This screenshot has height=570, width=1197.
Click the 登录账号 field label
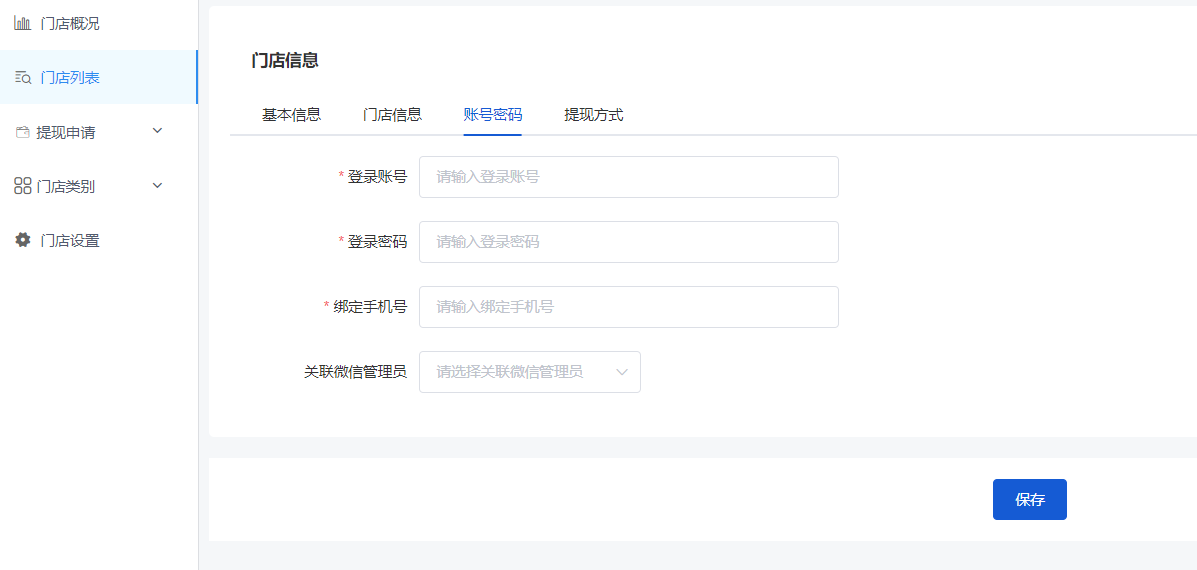click(x=377, y=177)
